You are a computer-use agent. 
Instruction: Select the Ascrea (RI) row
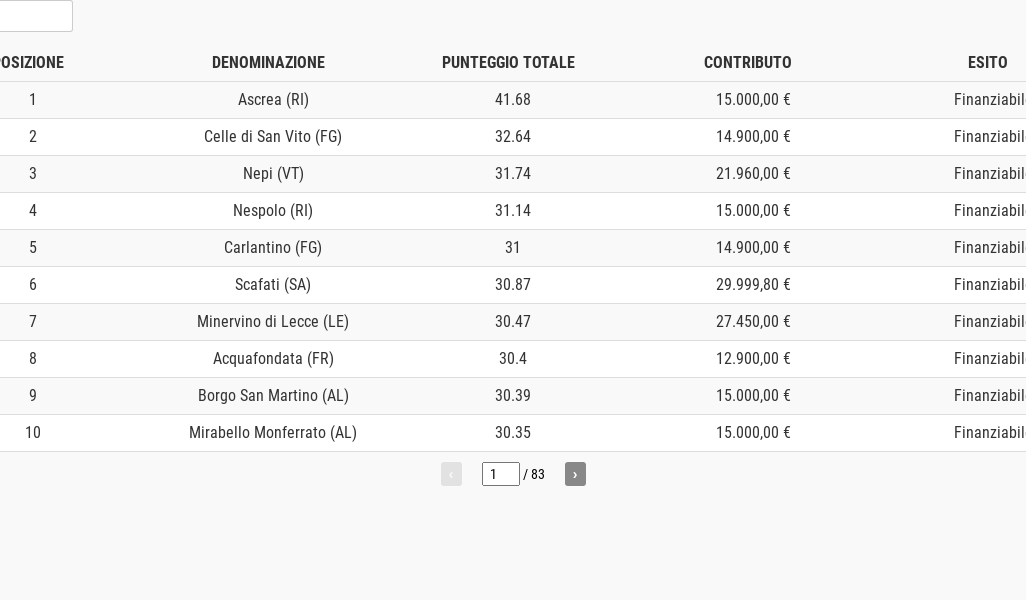pyautogui.click(x=273, y=100)
